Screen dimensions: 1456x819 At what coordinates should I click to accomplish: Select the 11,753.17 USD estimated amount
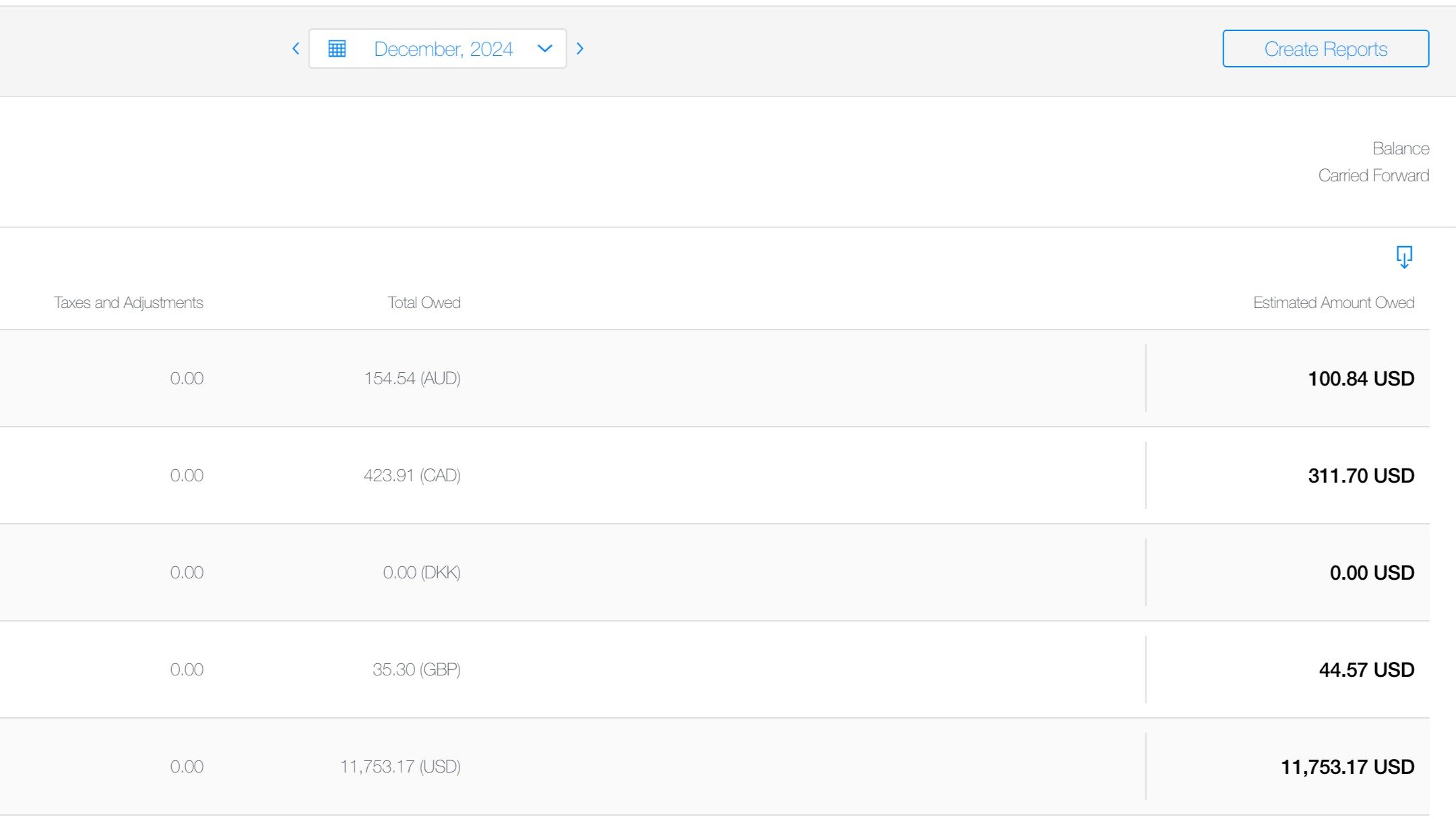[x=1347, y=767]
